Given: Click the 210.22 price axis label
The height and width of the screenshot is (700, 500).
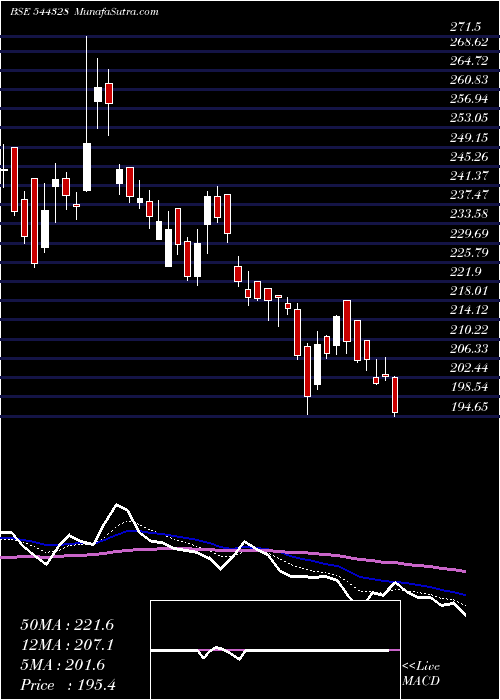Looking at the screenshot, I should point(469,329).
